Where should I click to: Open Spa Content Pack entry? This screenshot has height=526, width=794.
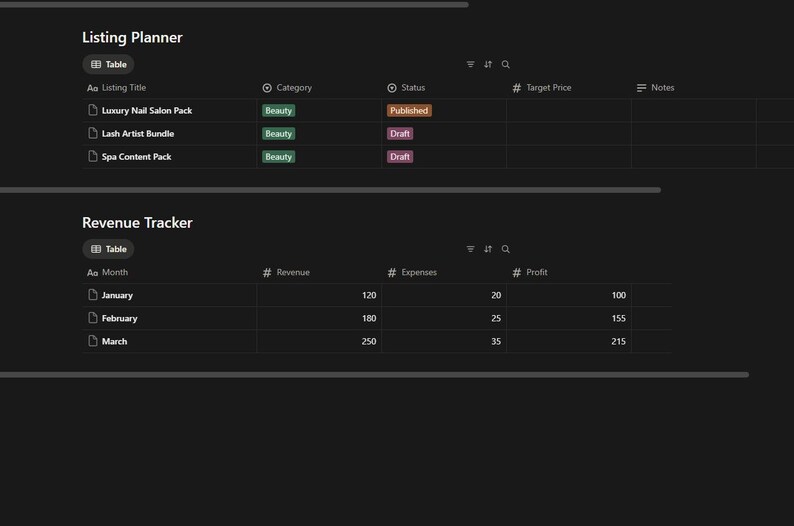[136, 157]
